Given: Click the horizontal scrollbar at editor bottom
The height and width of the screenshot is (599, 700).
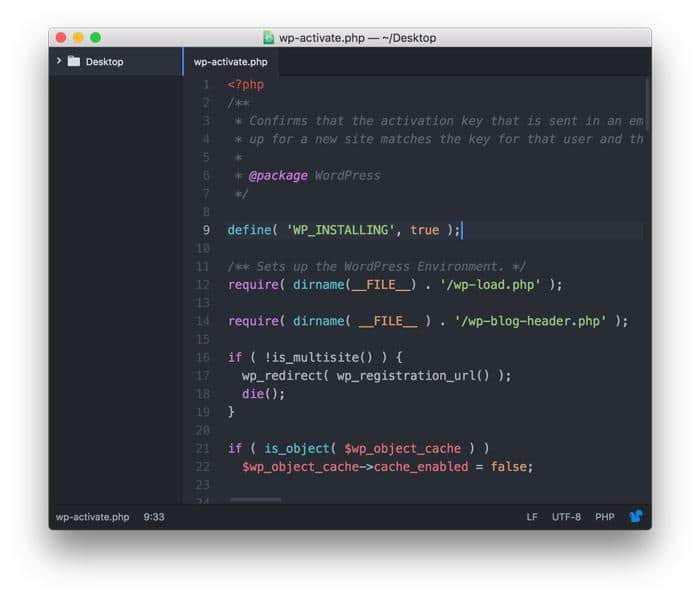Looking at the screenshot, I should pos(256,500).
